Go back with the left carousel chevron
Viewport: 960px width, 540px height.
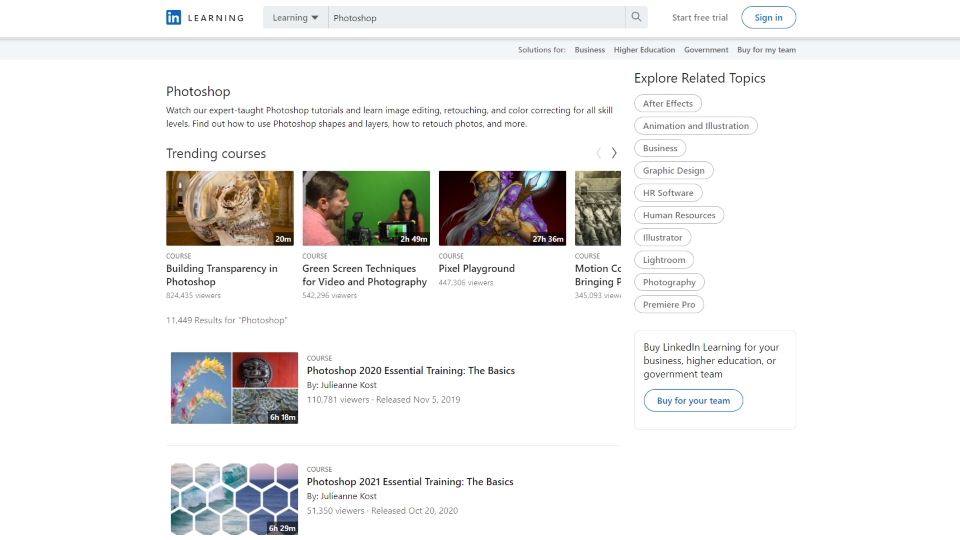598,153
